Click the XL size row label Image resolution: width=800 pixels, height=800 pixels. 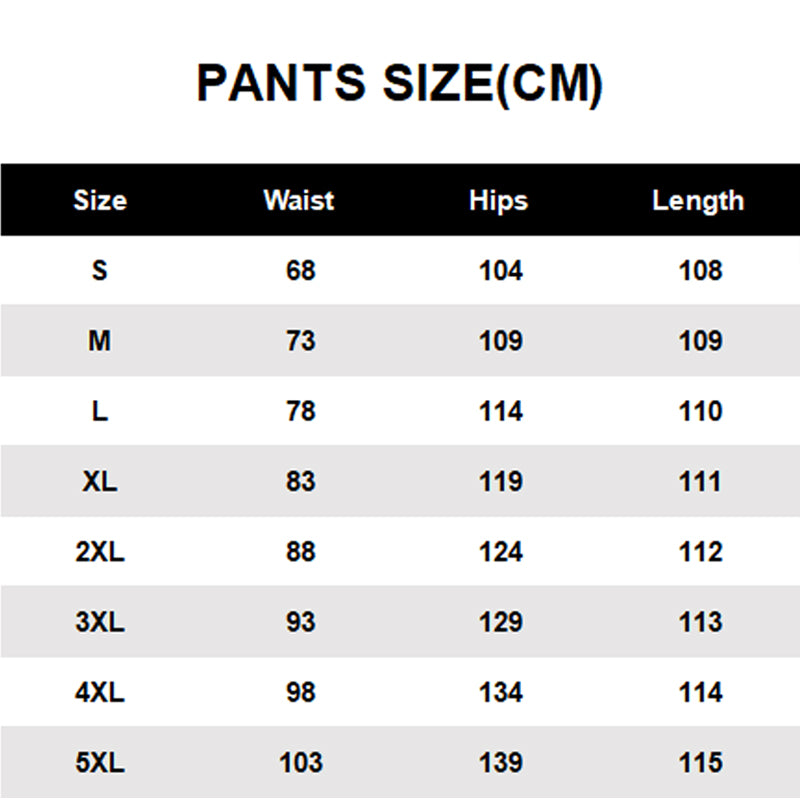coord(100,482)
